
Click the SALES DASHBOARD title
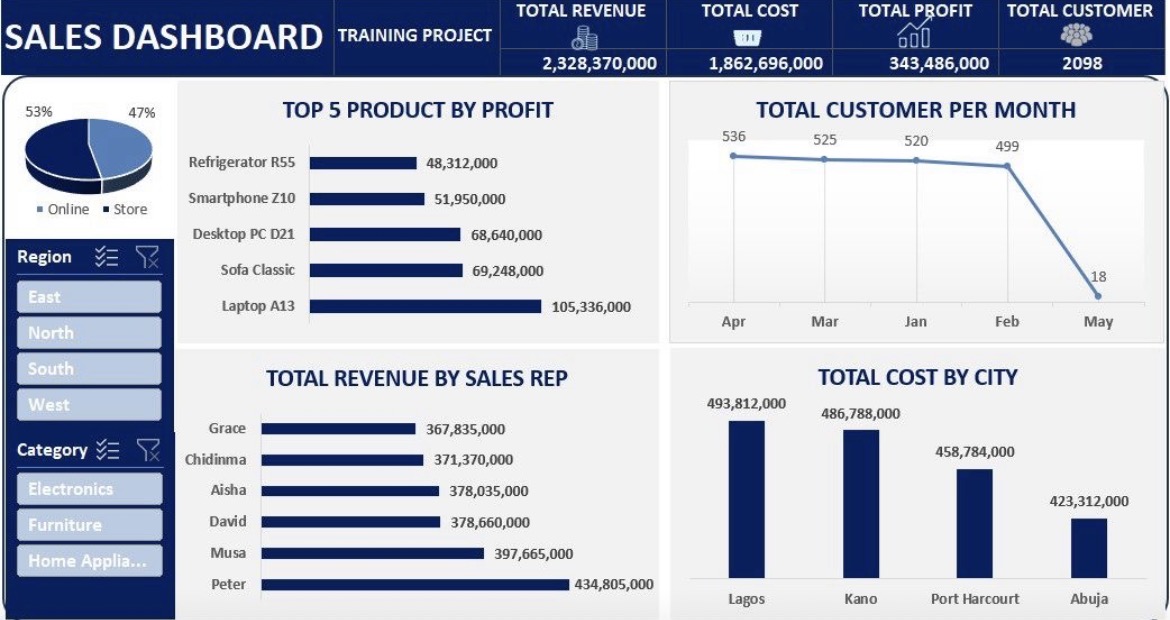click(163, 37)
